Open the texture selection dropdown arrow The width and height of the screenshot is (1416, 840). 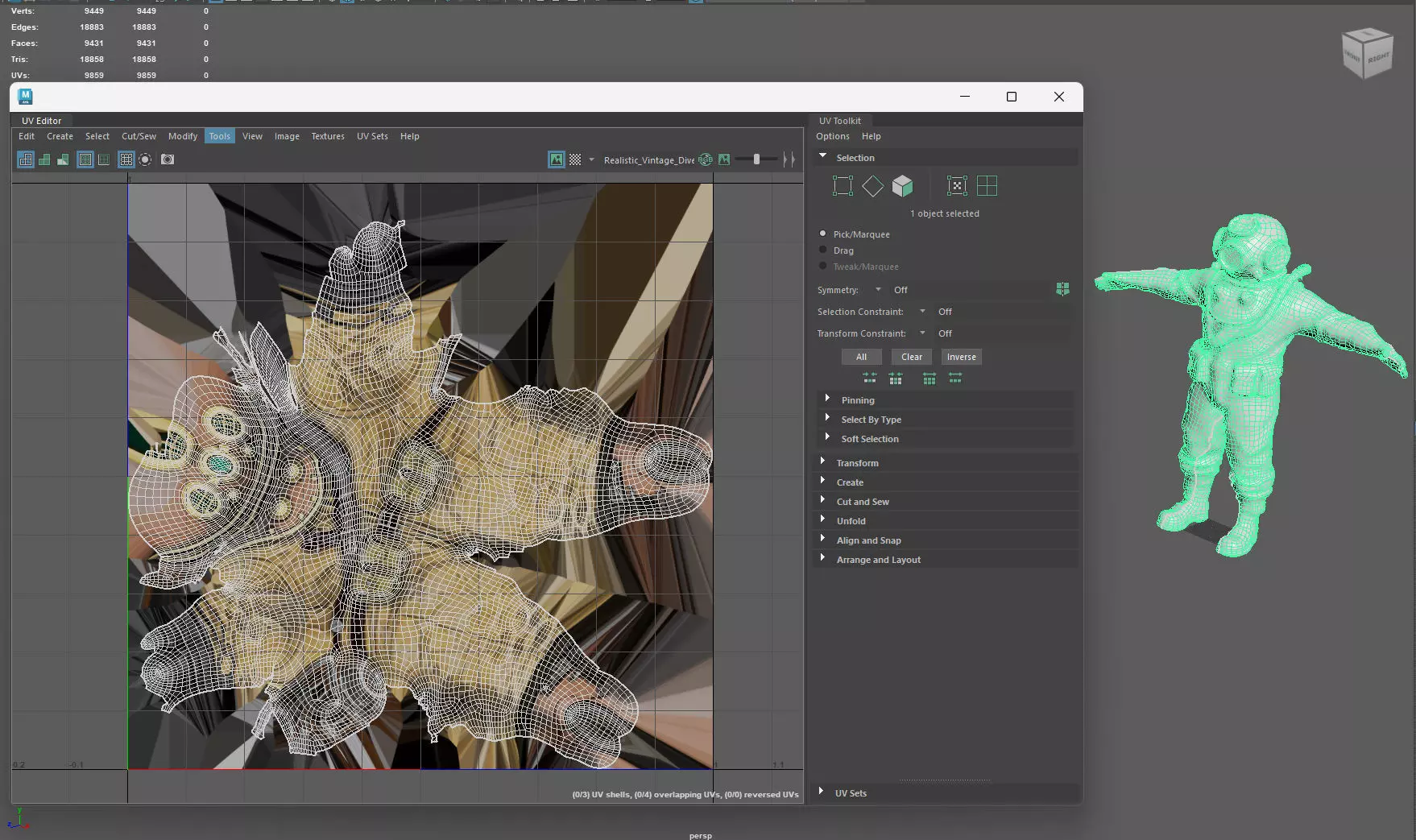pyautogui.click(x=592, y=159)
